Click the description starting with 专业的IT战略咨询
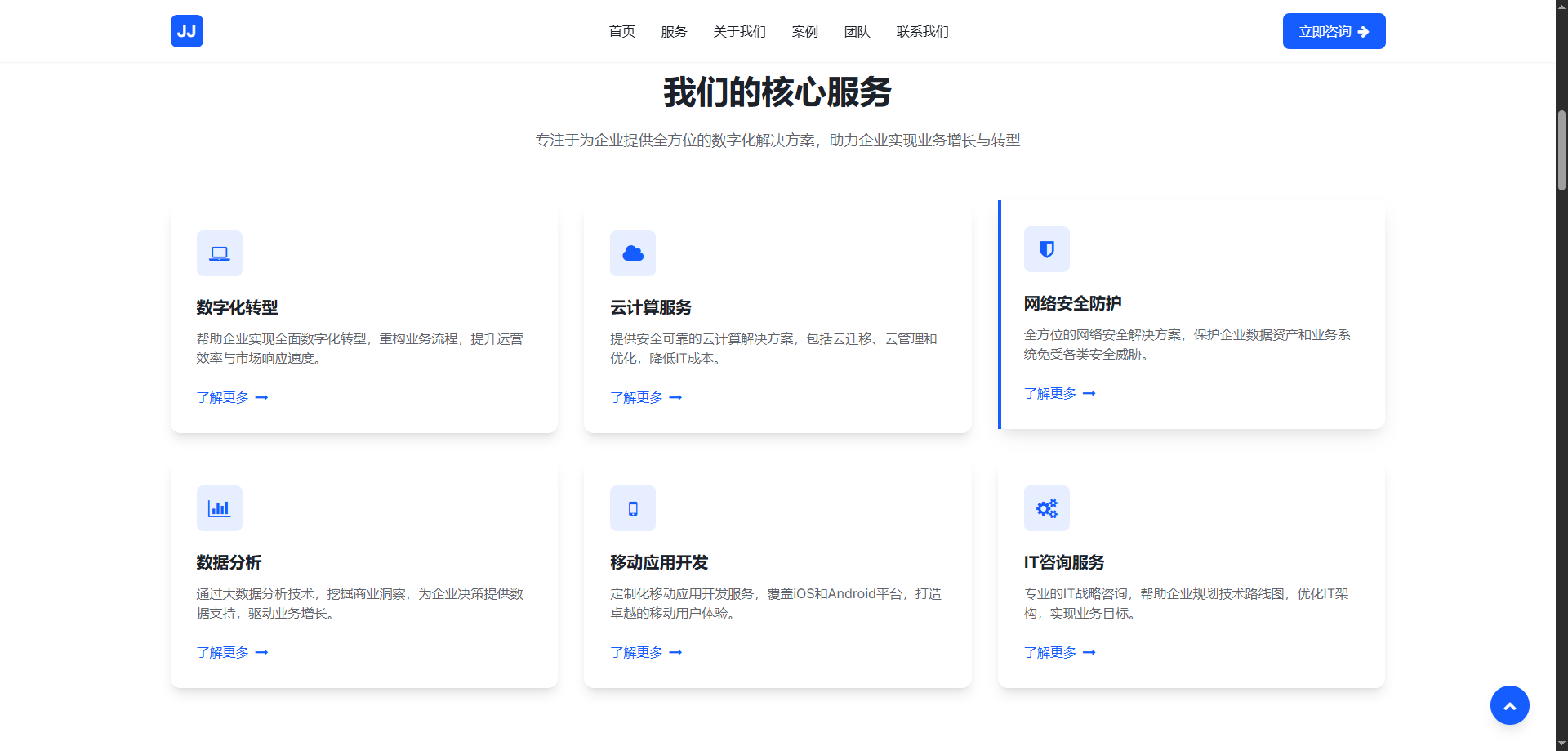The height and width of the screenshot is (751, 1568). point(1187,603)
